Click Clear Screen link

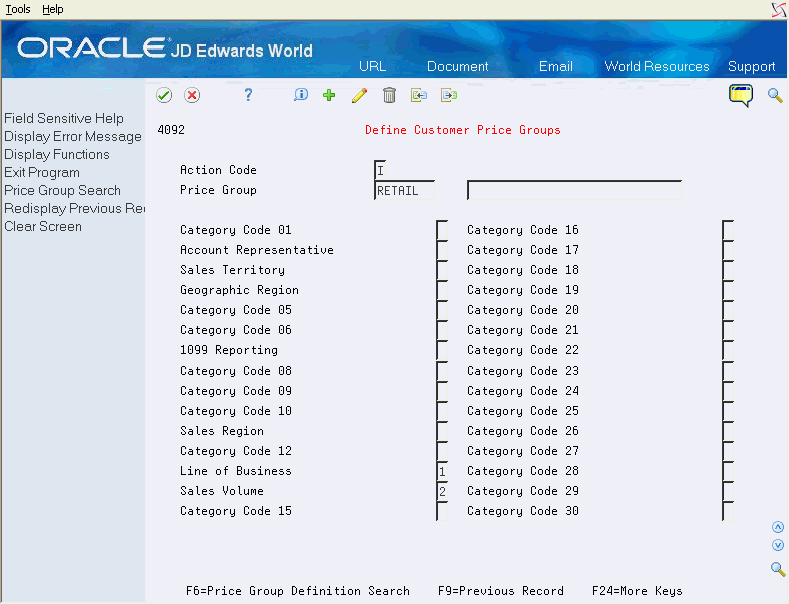coord(43,227)
